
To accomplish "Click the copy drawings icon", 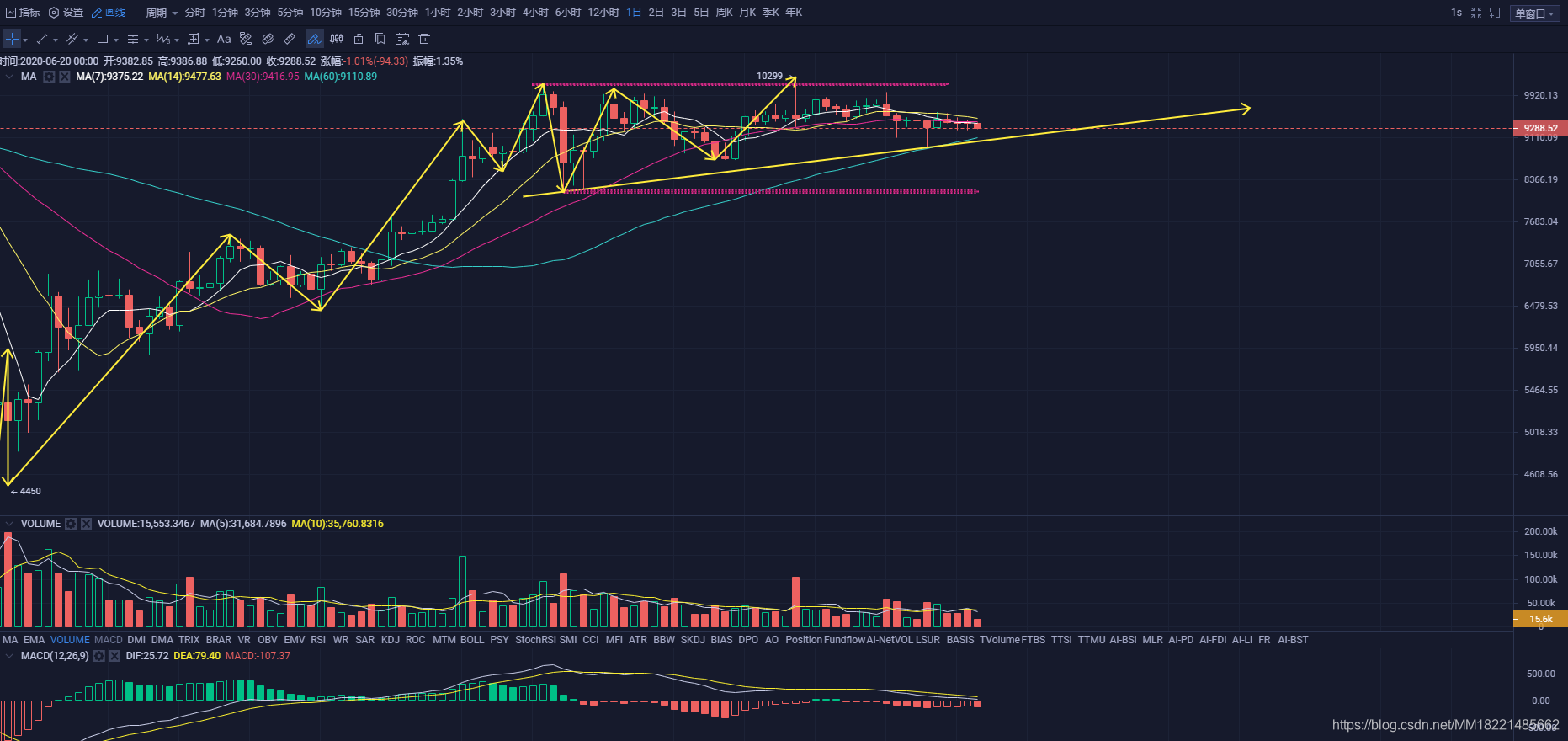I will pyautogui.click(x=380, y=39).
